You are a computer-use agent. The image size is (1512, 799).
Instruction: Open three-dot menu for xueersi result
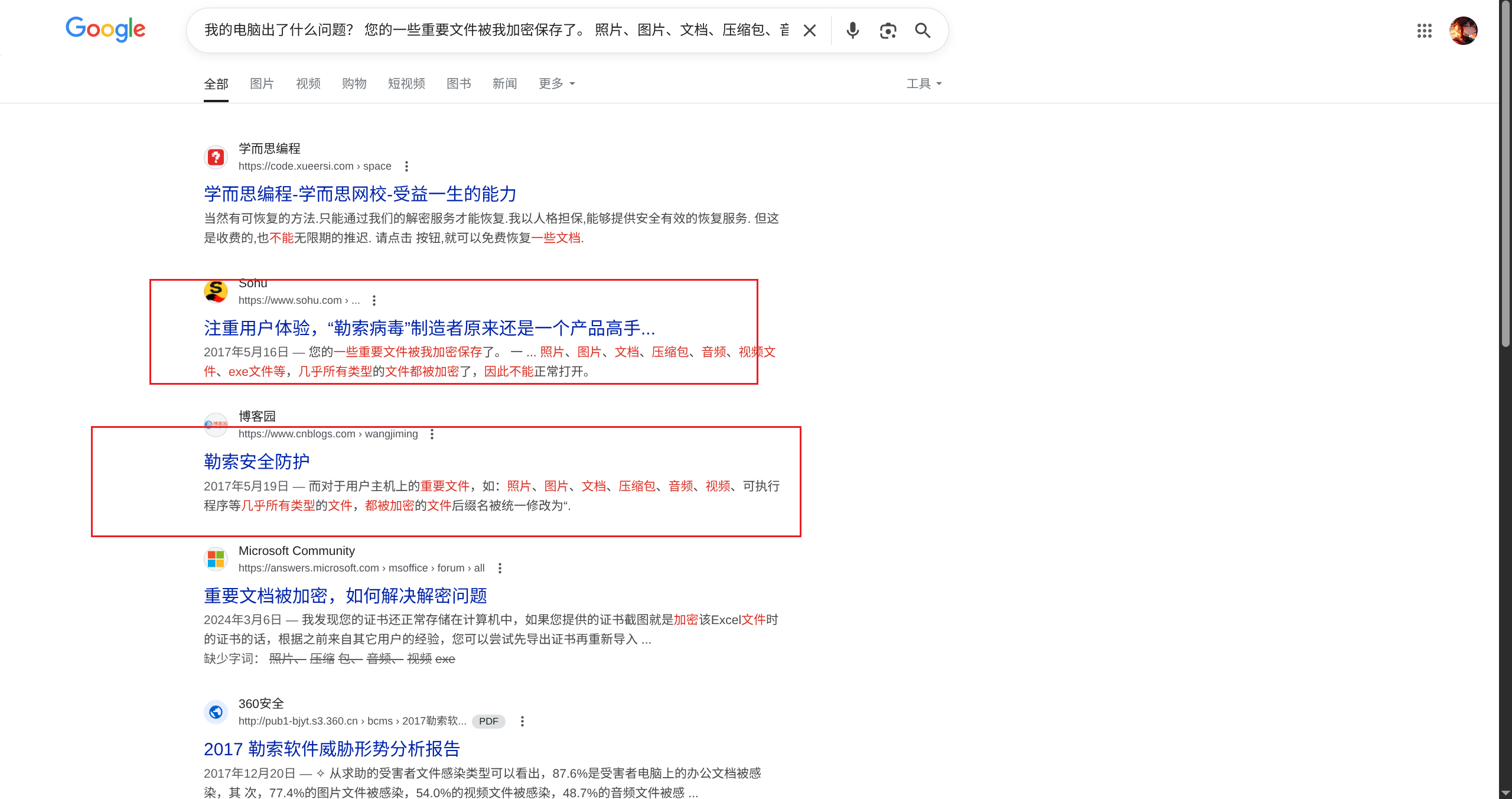(406, 166)
